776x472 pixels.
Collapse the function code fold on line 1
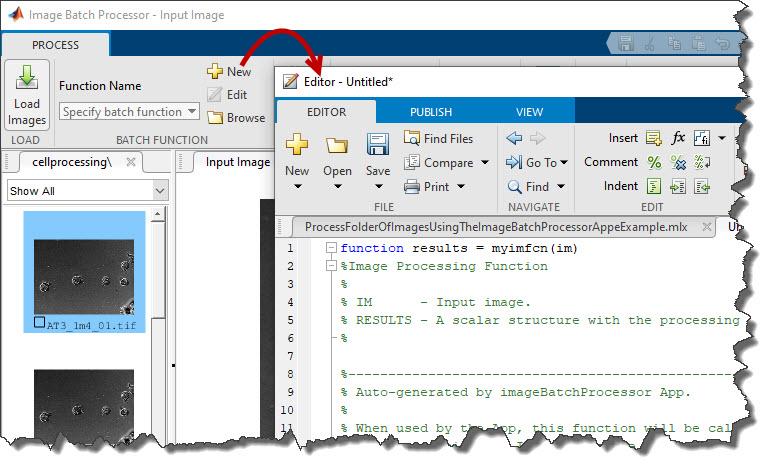[x=331, y=248]
